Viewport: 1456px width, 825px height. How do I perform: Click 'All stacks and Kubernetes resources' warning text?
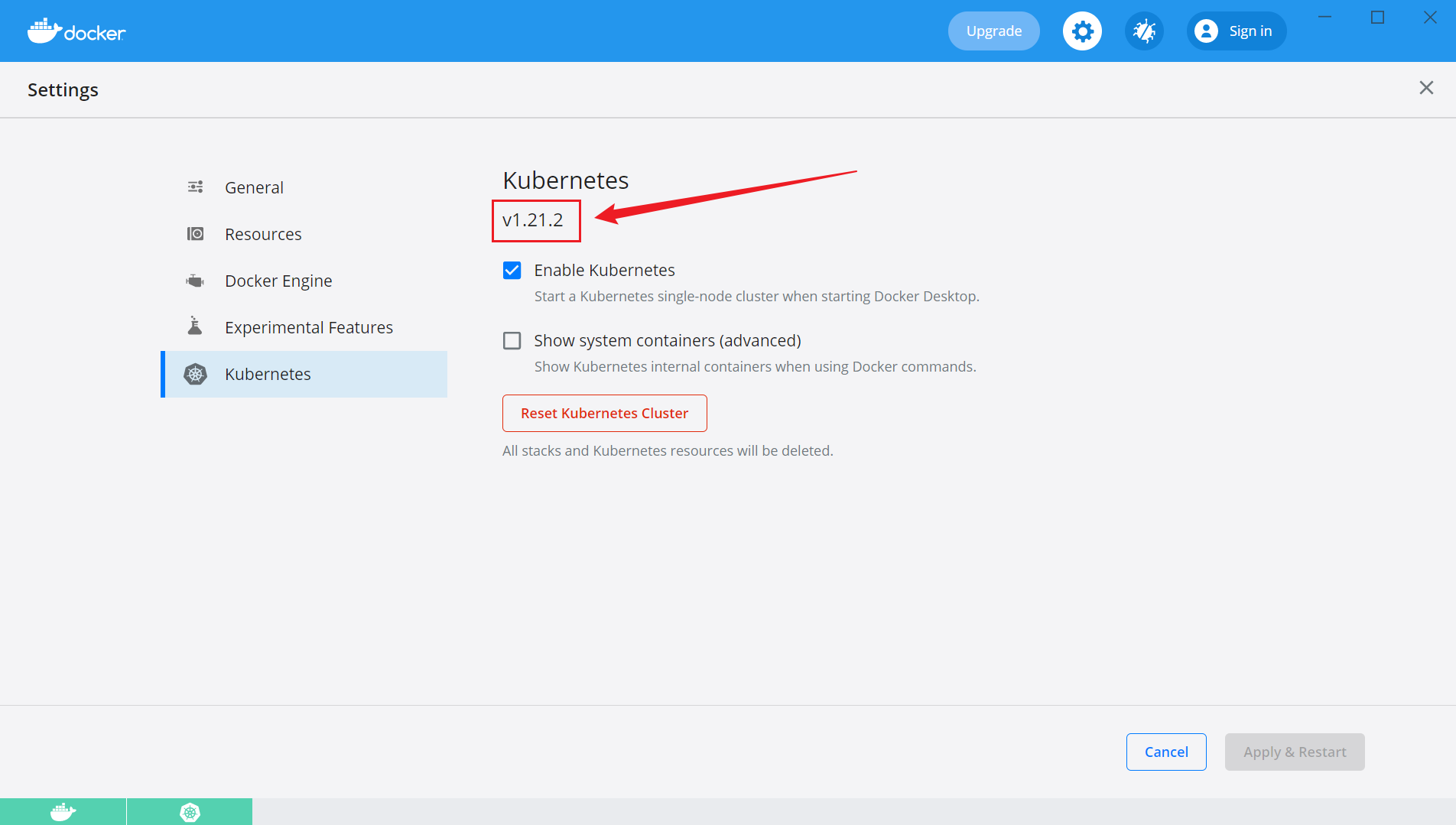[x=668, y=451]
